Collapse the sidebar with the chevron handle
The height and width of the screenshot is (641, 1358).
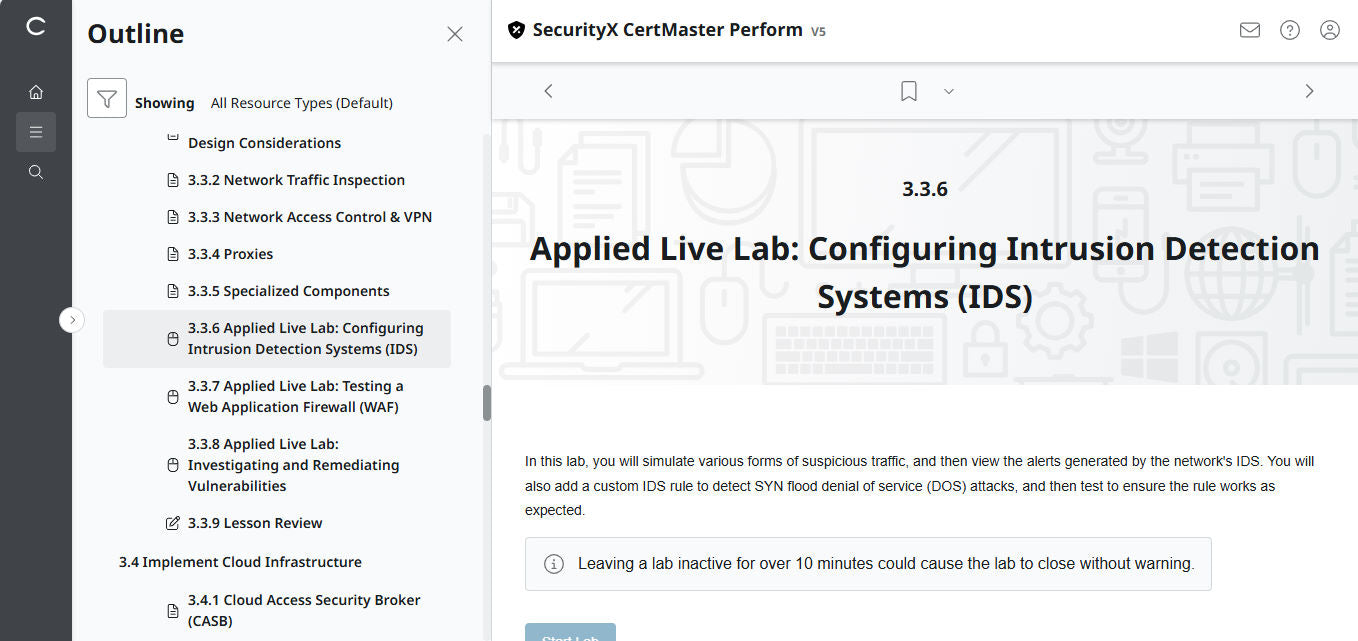(72, 320)
